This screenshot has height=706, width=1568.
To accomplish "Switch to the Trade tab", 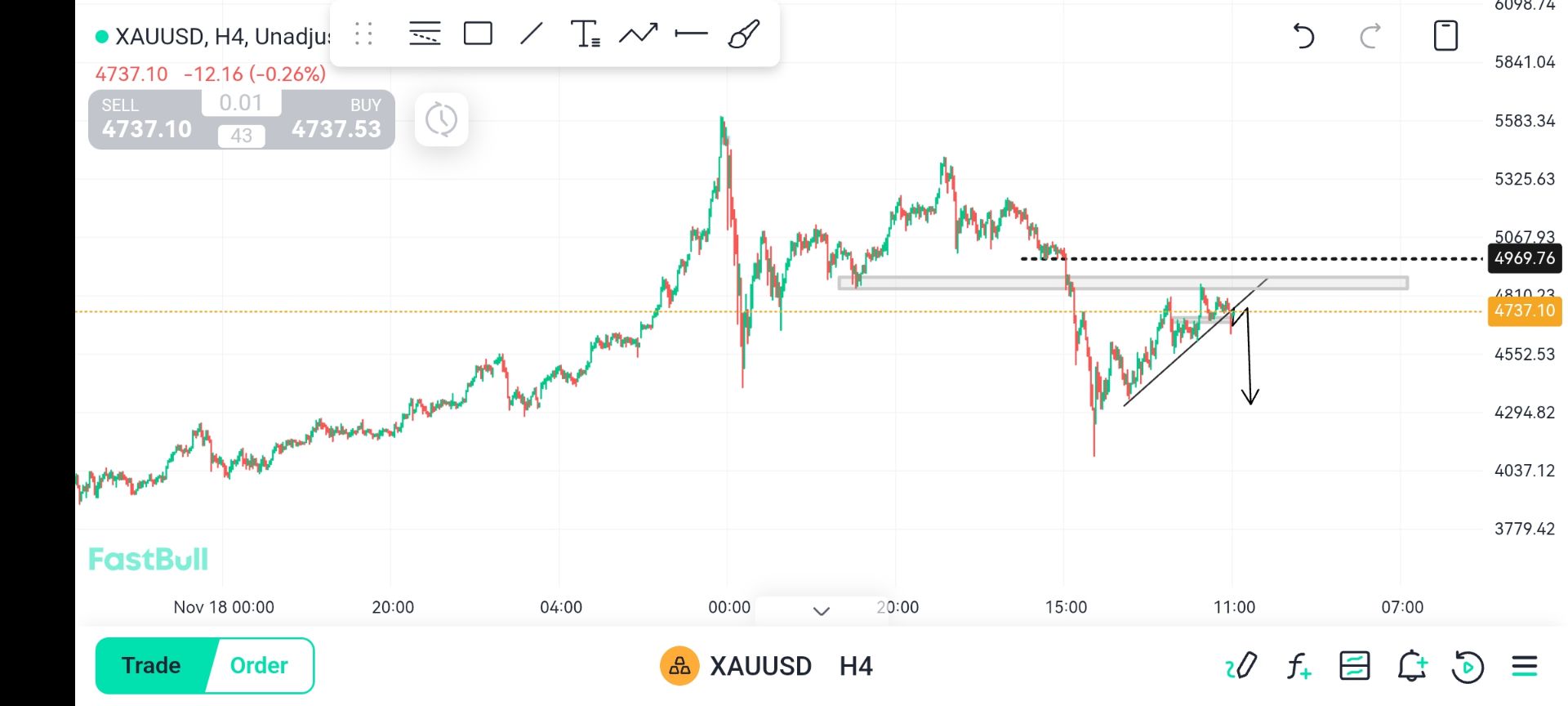I will (x=152, y=665).
